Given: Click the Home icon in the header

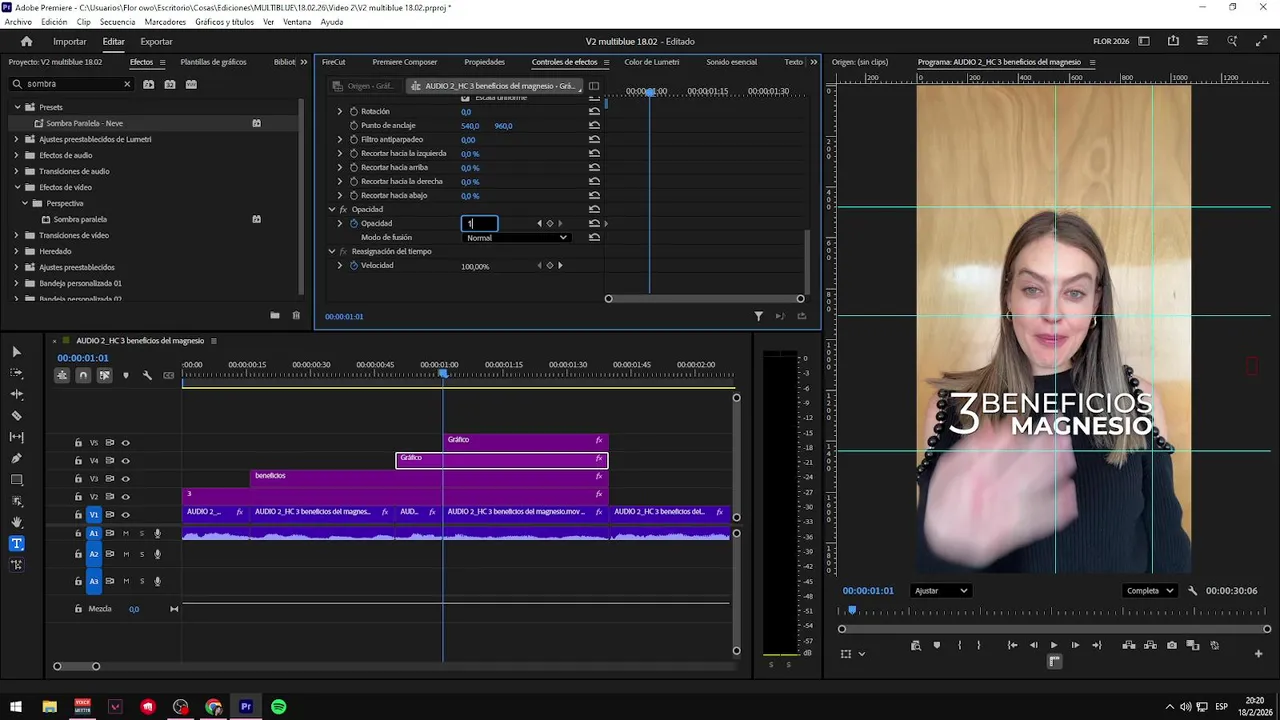Looking at the screenshot, I should (26, 41).
